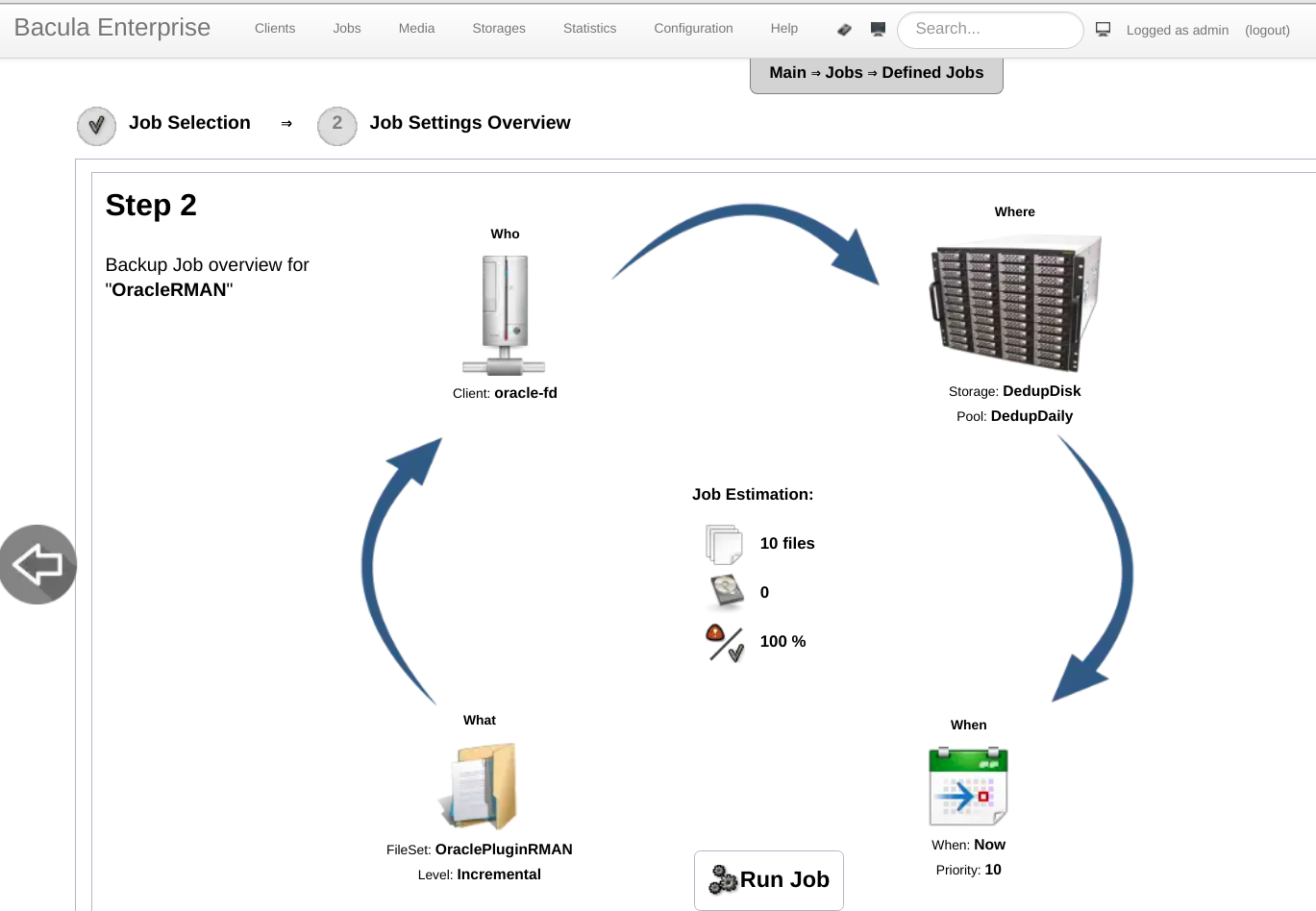1316x911 pixels.
Task: Click the estimated files stack icon
Action: tap(725, 544)
